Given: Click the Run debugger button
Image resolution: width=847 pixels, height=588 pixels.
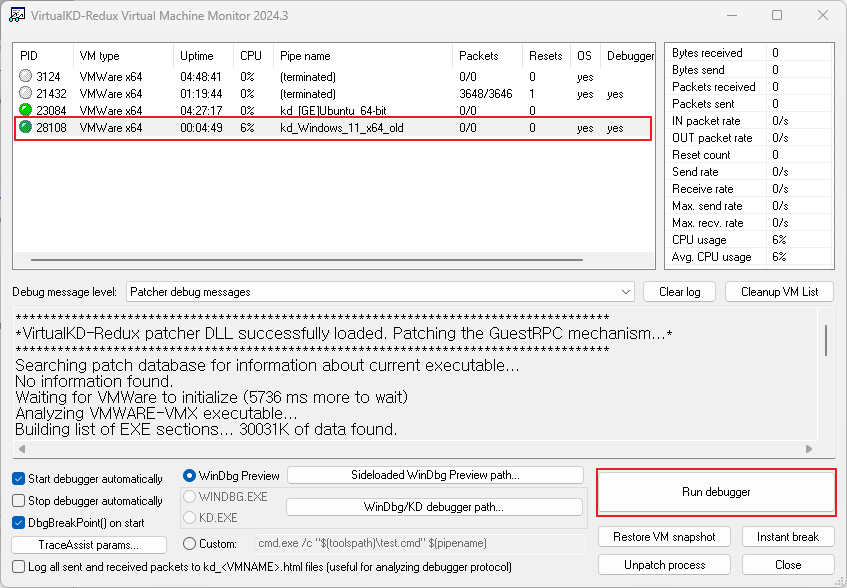Looking at the screenshot, I should 716,492.
